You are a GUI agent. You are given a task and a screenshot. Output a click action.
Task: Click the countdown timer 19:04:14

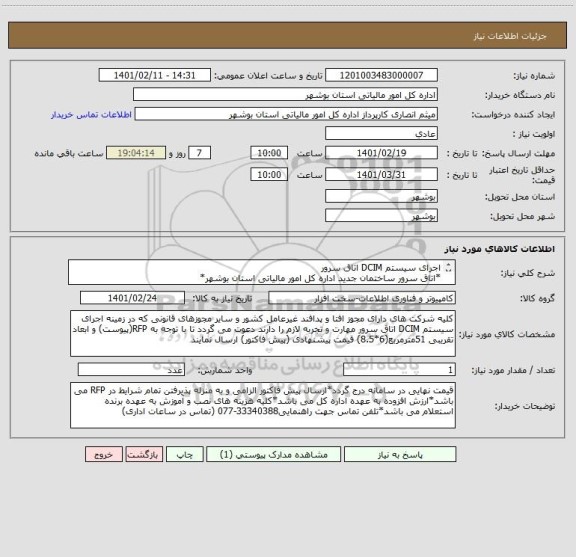pos(136,153)
